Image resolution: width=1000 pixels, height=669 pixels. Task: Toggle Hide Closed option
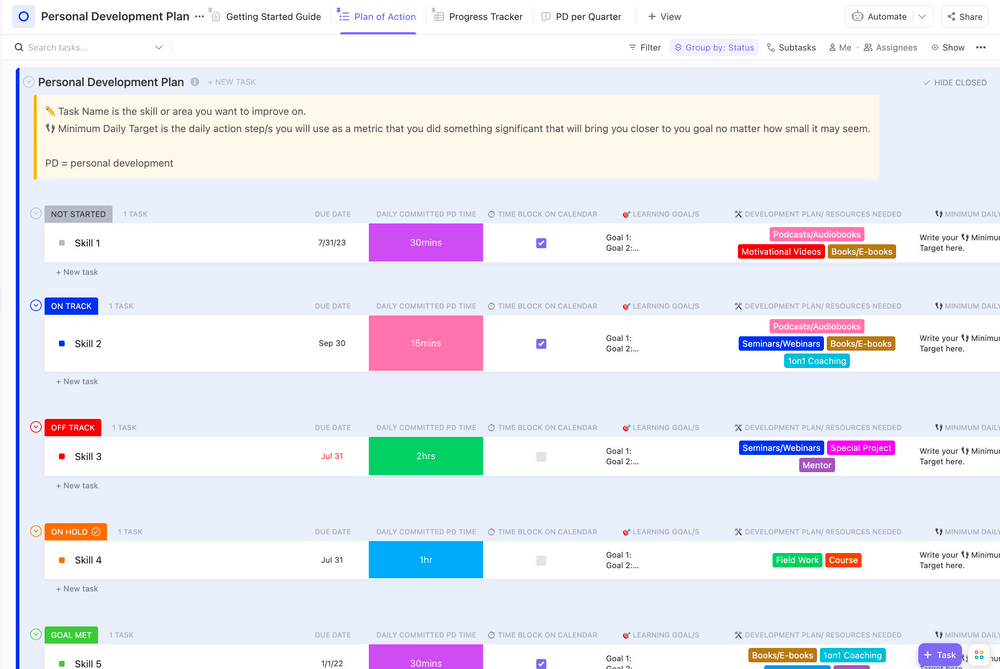(955, 82)
